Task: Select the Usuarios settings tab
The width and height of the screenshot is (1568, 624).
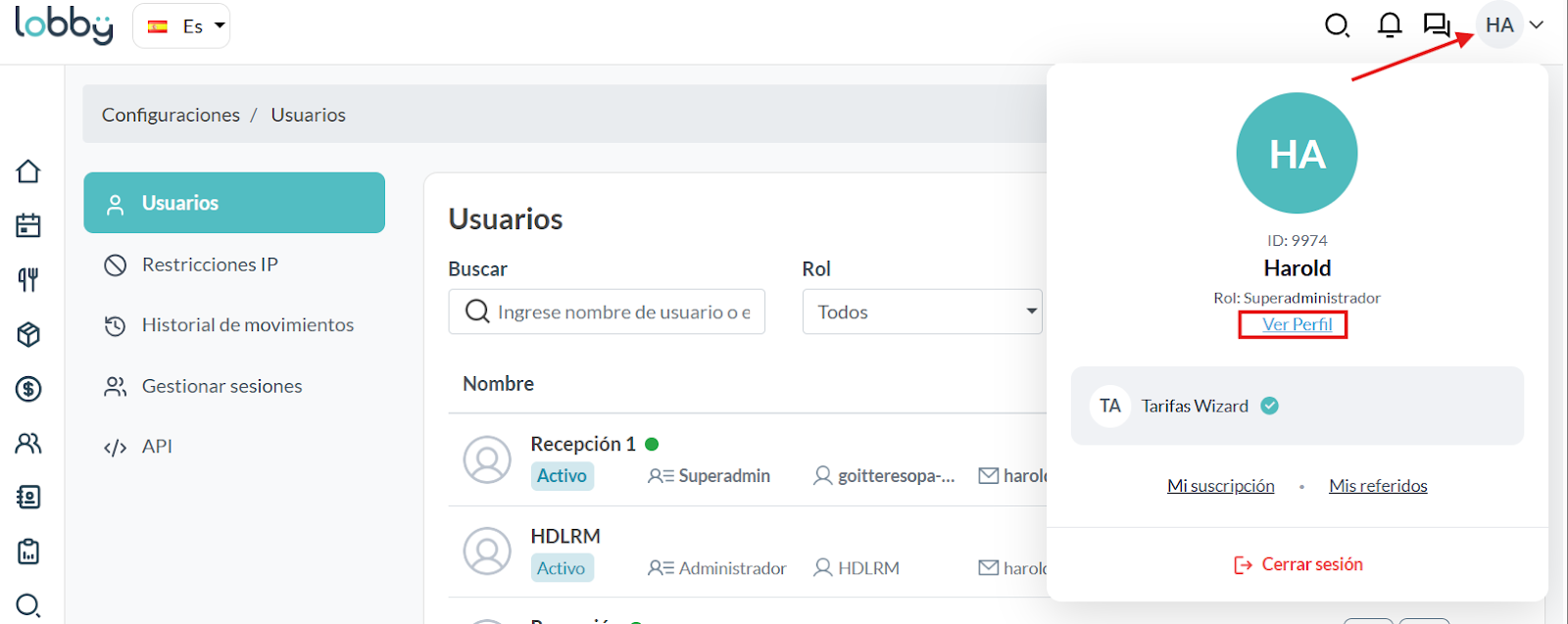Action: (234, 203)
